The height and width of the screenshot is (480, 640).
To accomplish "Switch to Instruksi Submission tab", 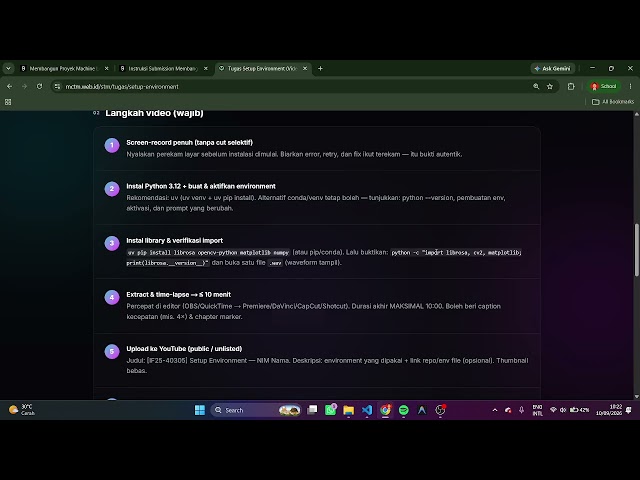I will (x=162, y=69).
